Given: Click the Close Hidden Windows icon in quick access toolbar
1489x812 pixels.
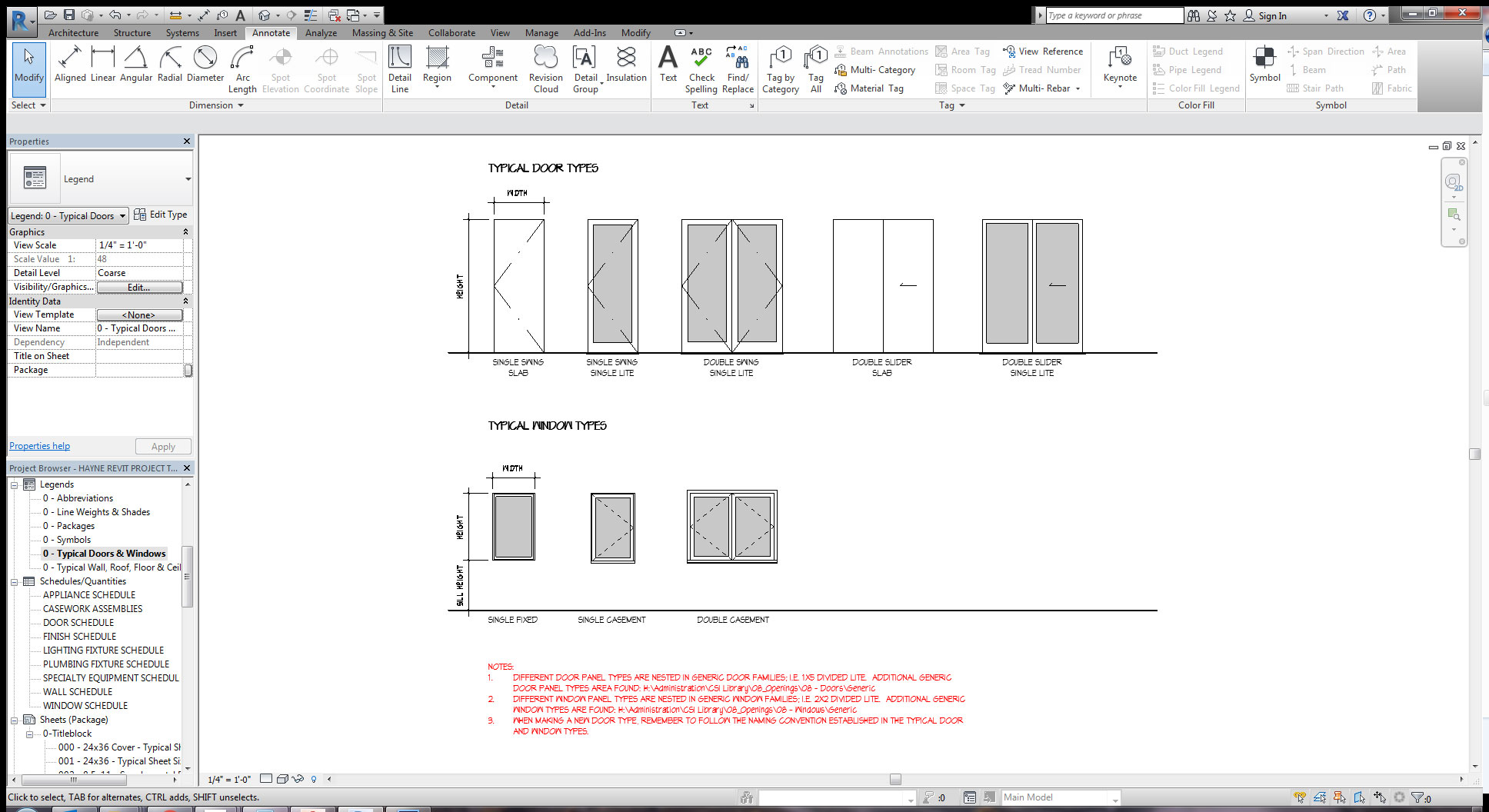Looking at the screenshot, I should [x=334, y=15].
